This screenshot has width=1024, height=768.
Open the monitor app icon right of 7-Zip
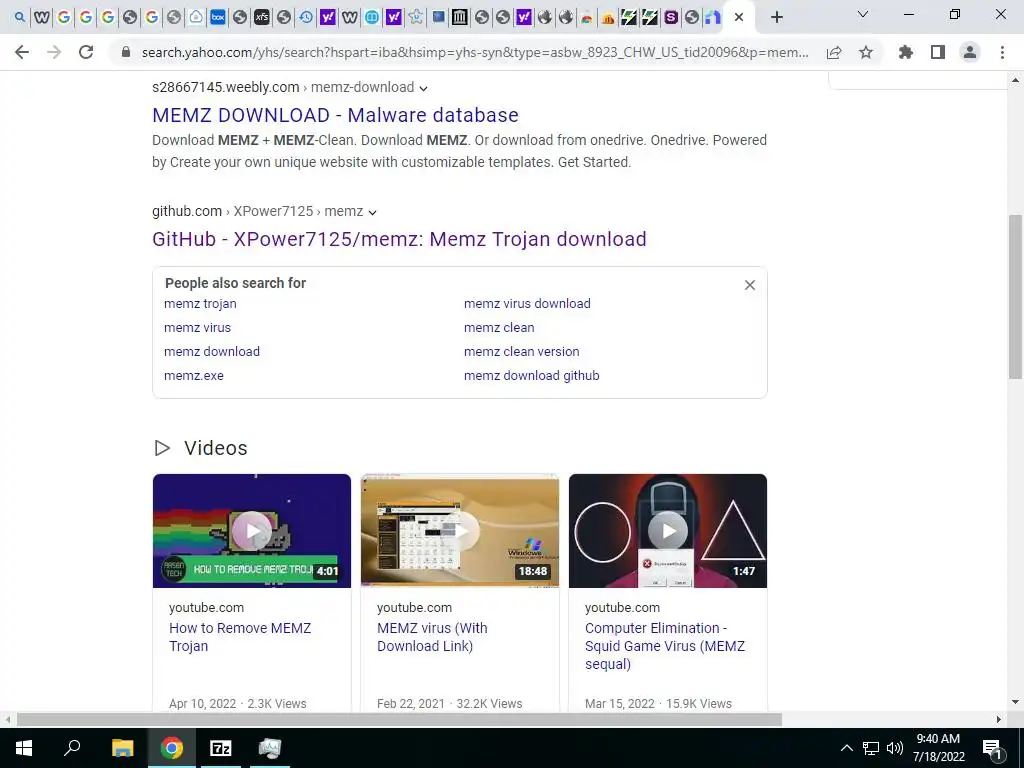tap(269, 748)
